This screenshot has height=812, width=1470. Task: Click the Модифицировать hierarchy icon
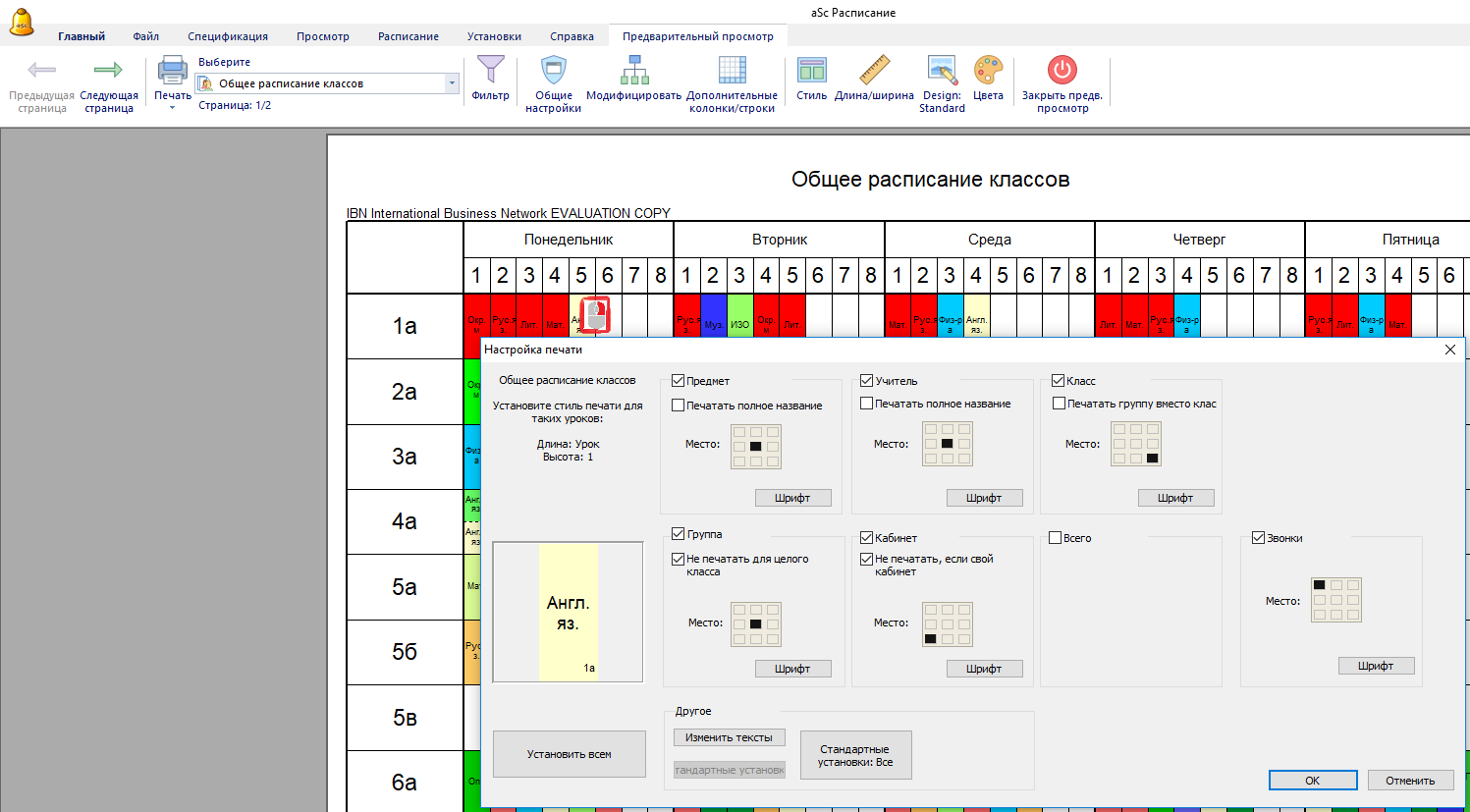633,72
